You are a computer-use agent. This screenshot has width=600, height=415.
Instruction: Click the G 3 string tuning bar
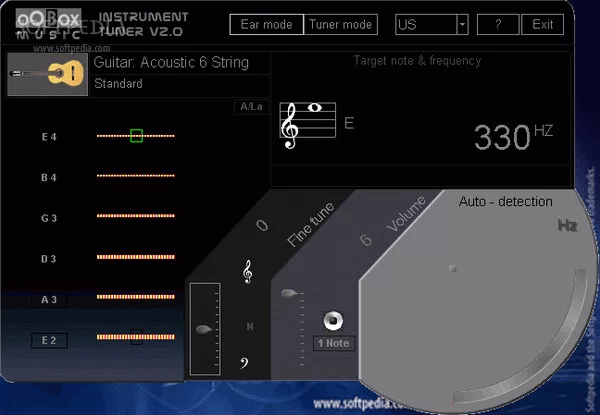(135, 216)
